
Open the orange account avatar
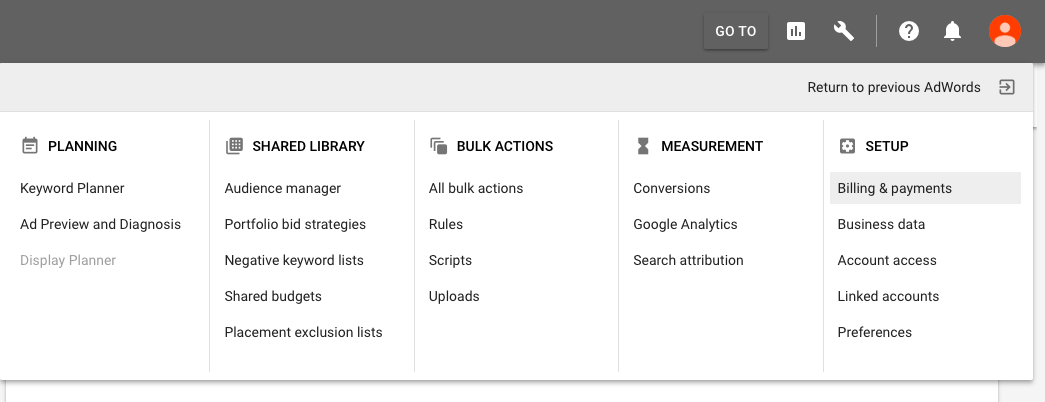(1004, 31)
